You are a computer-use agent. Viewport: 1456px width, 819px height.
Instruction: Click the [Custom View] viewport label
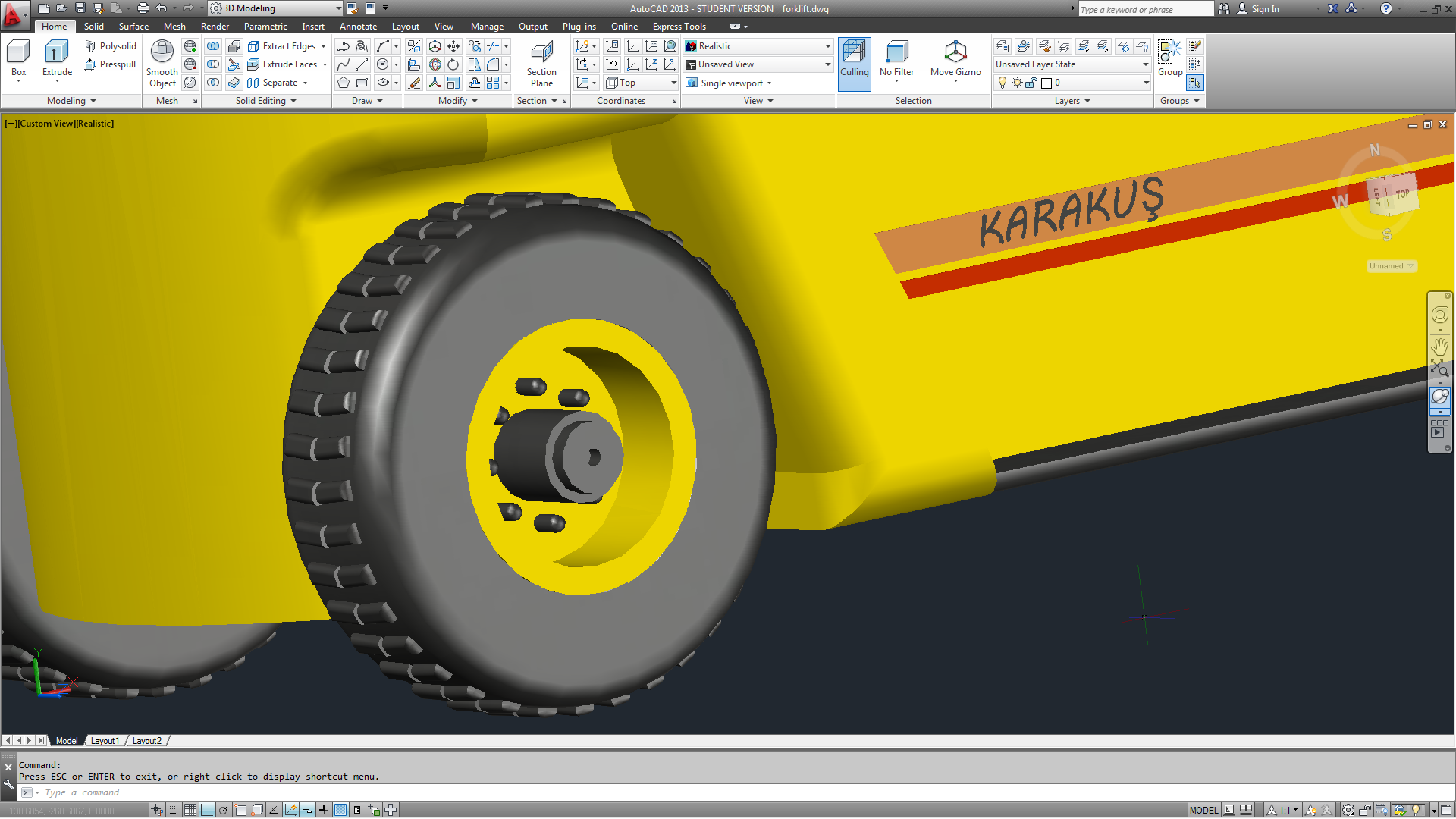tap(46, 124)
